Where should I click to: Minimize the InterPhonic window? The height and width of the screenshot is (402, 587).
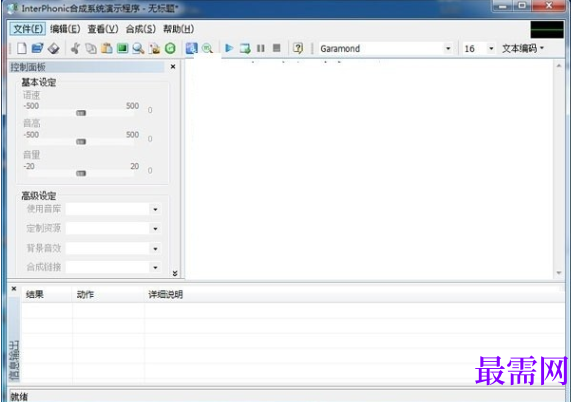pos(503,6)
